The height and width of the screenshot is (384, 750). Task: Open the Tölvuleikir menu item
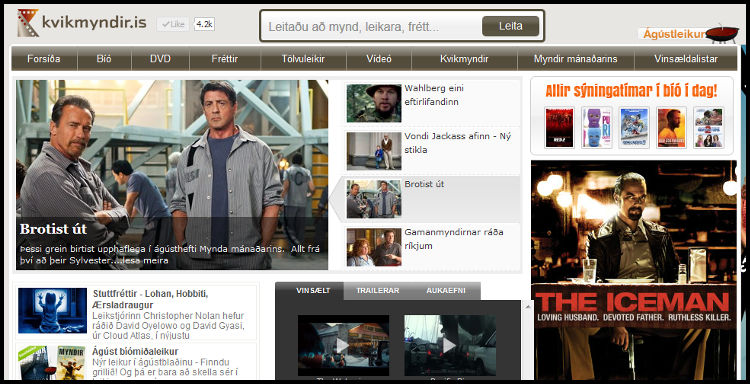tap(303, 59)
